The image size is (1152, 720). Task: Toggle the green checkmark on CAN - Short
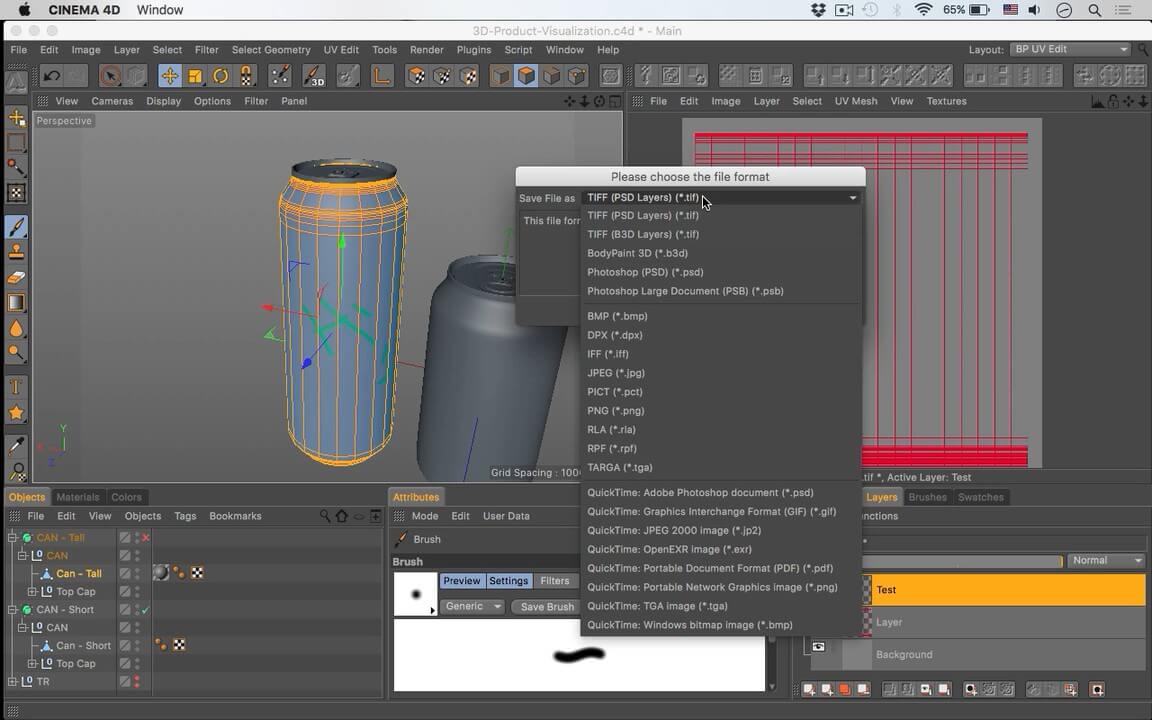146,610
